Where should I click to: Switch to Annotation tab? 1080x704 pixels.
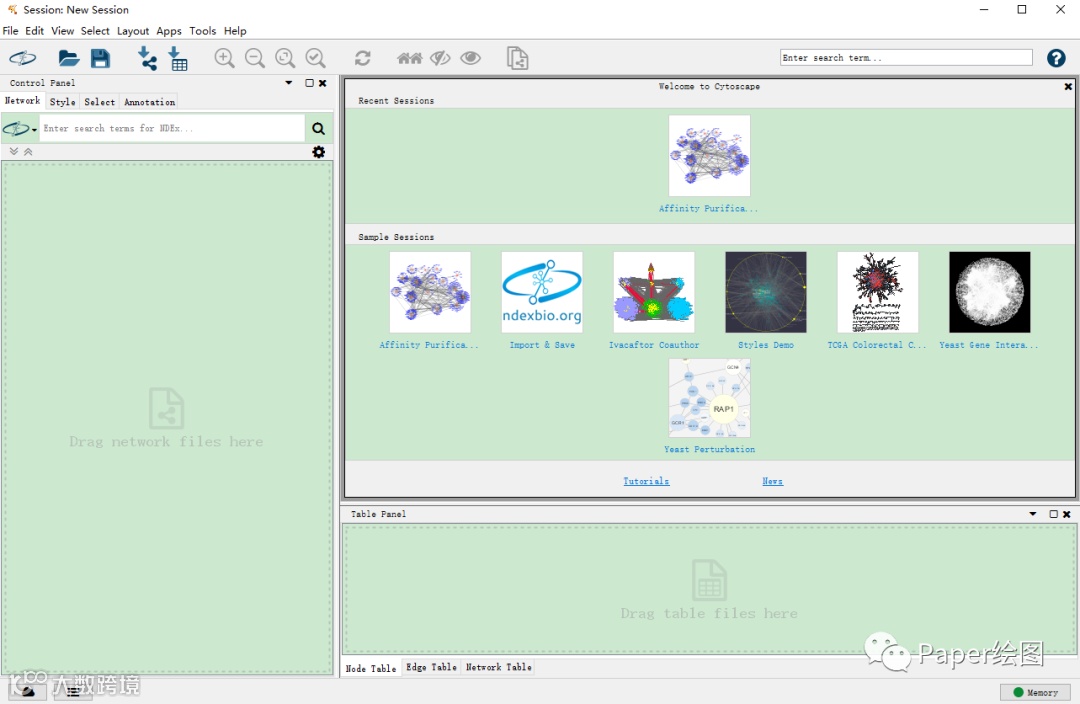pos(149,102)
